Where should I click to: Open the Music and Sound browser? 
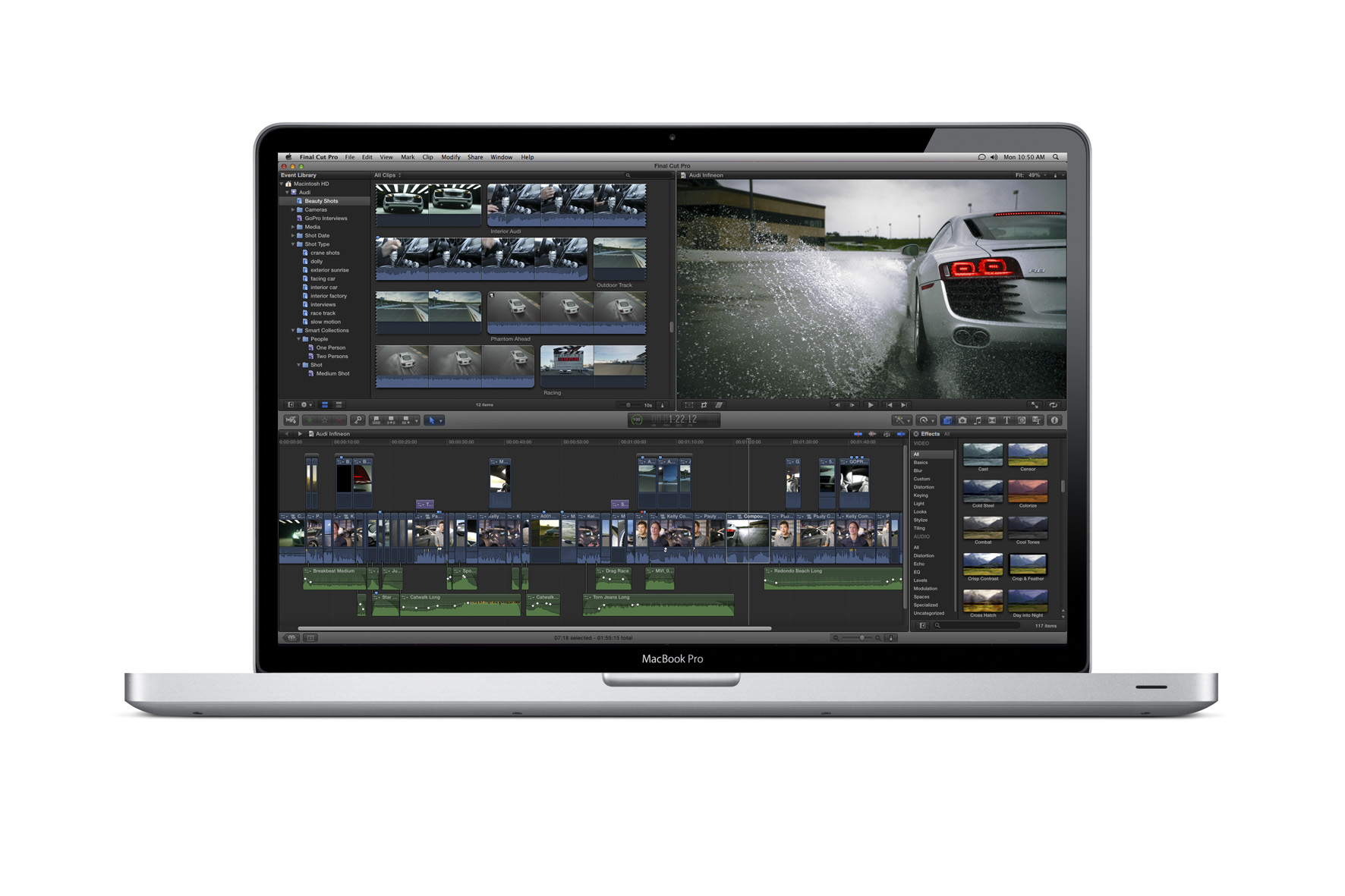(978, 420)
